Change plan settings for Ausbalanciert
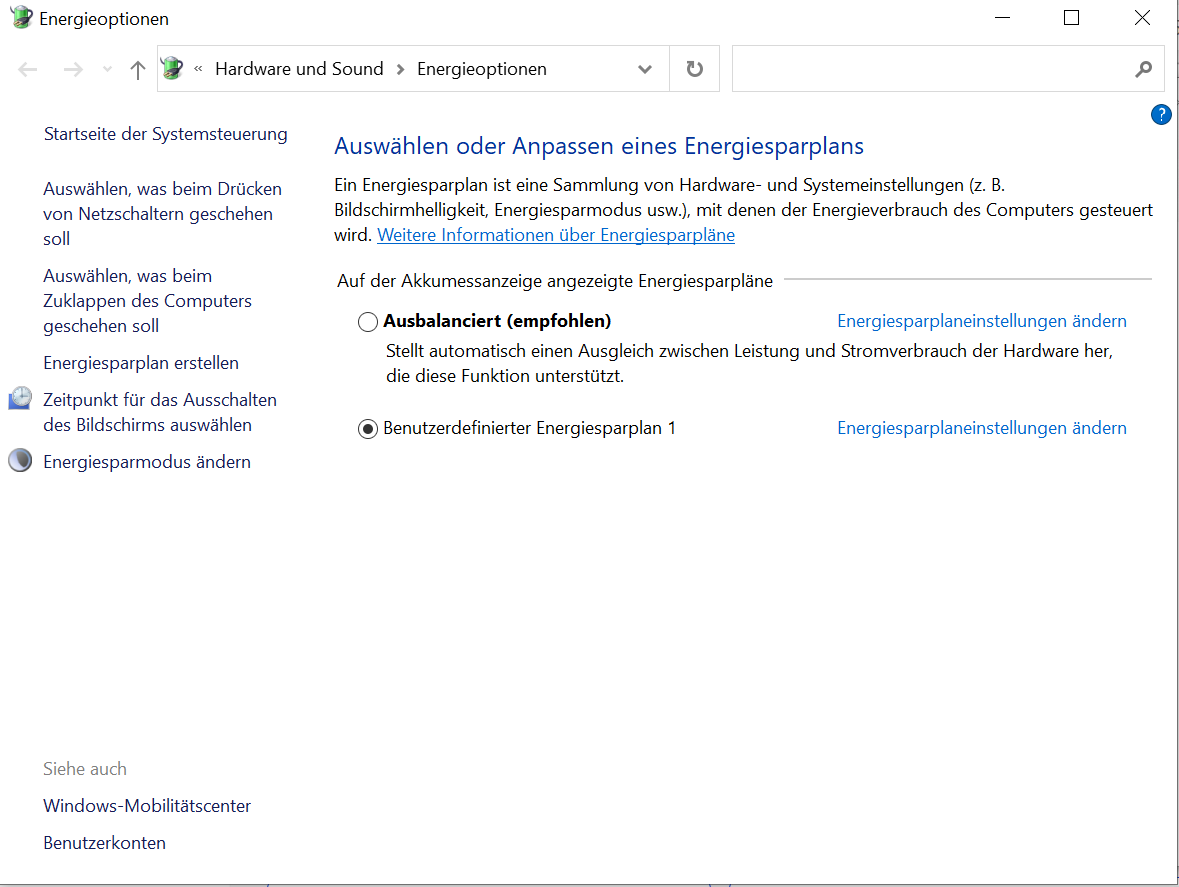 (982, 321)
